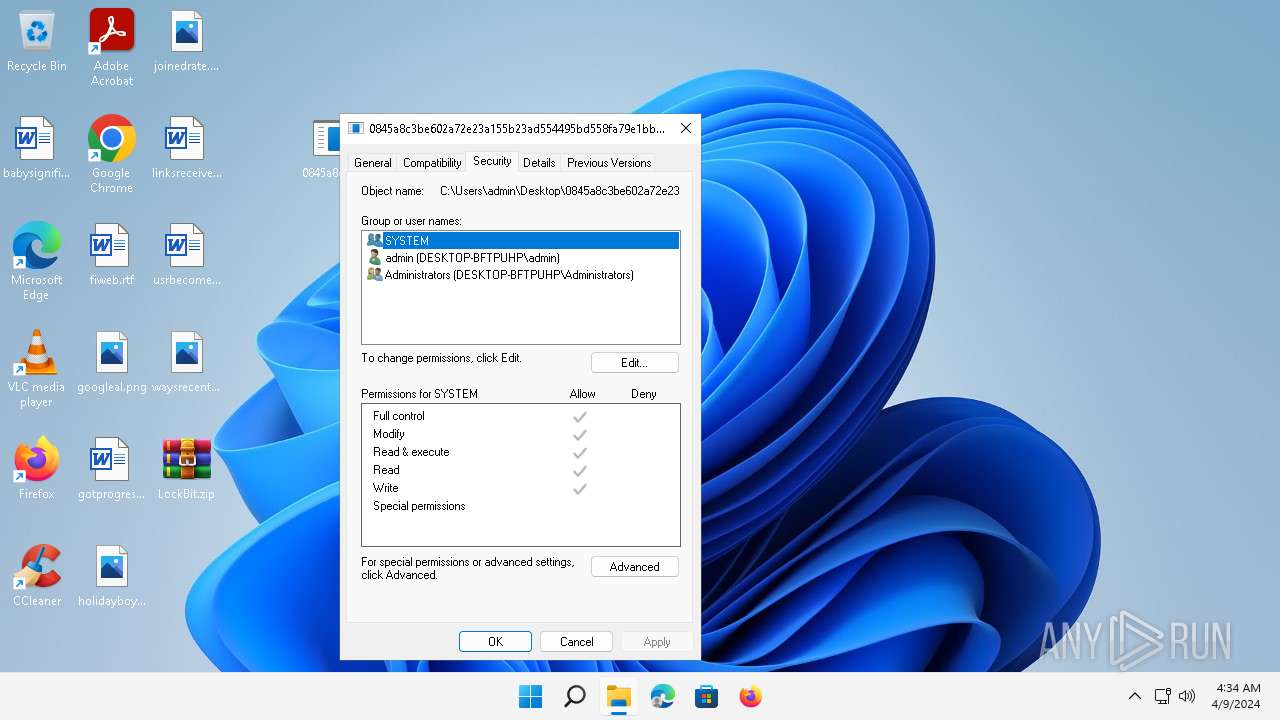Switch to the Previous Versions tab

point(609,163)
